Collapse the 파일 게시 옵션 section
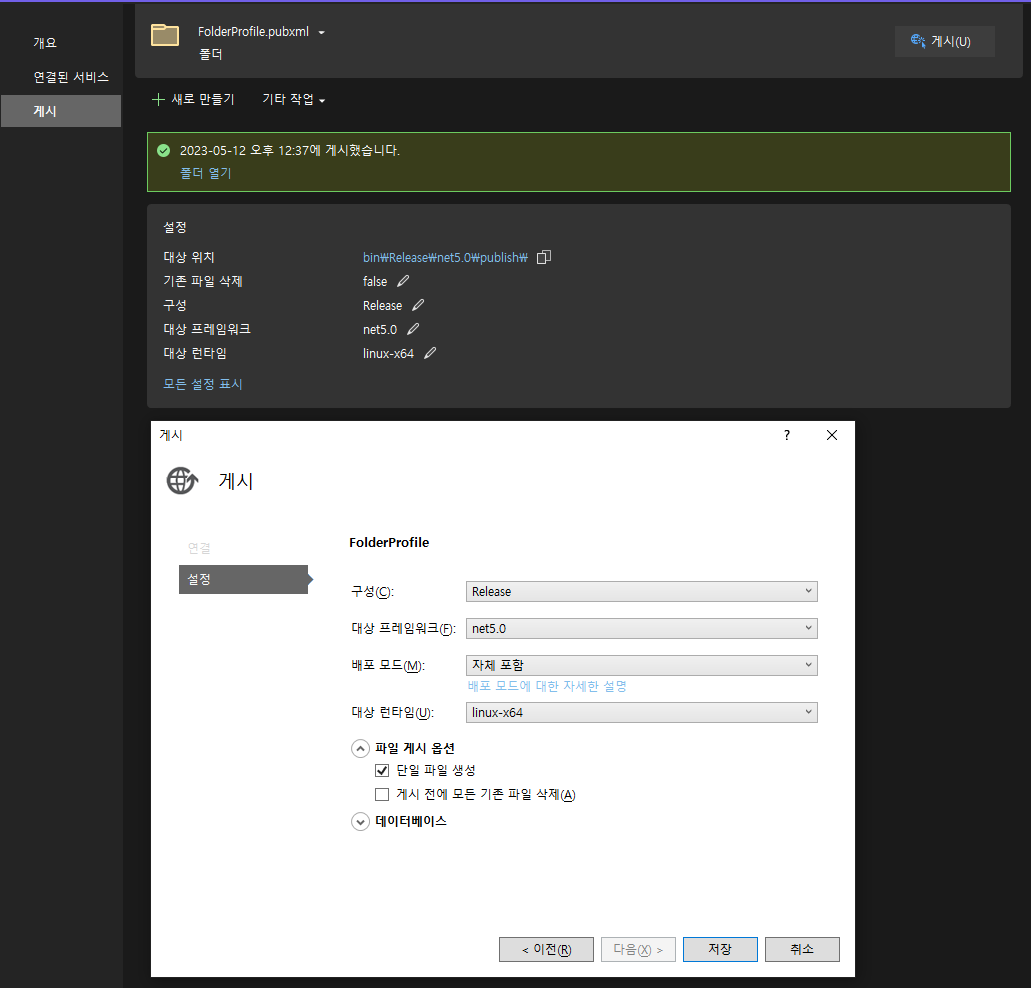The width and height of the screenshot is (1031, 988). 360,749
